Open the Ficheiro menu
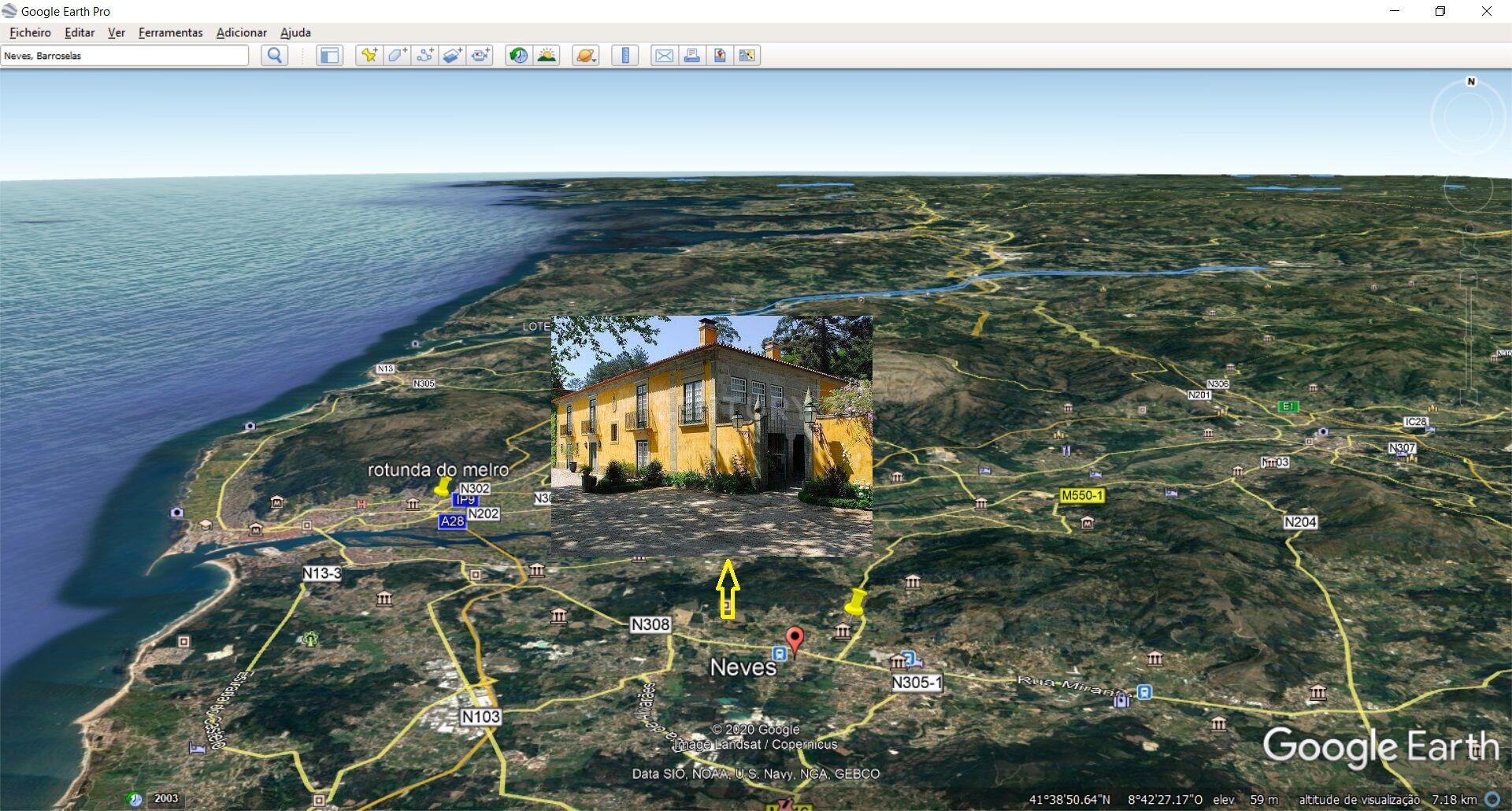The width and height of the screenshot is (1512, 811). (30, 32)
